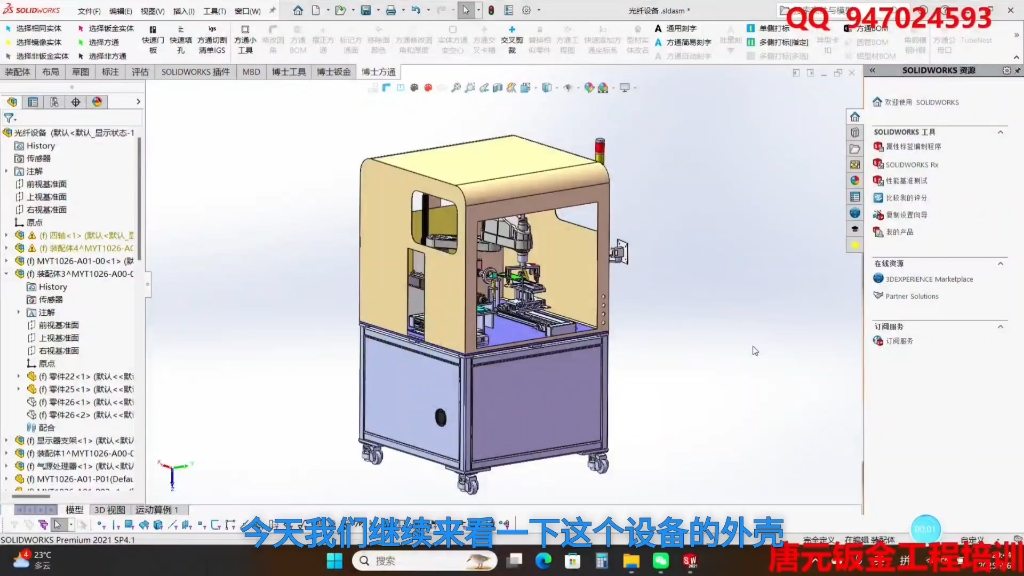Toggle the 选择非钣金实体 selection mode
This screenshot has width=1024, height=576.
pyautogui.click(x=37, y=56)
